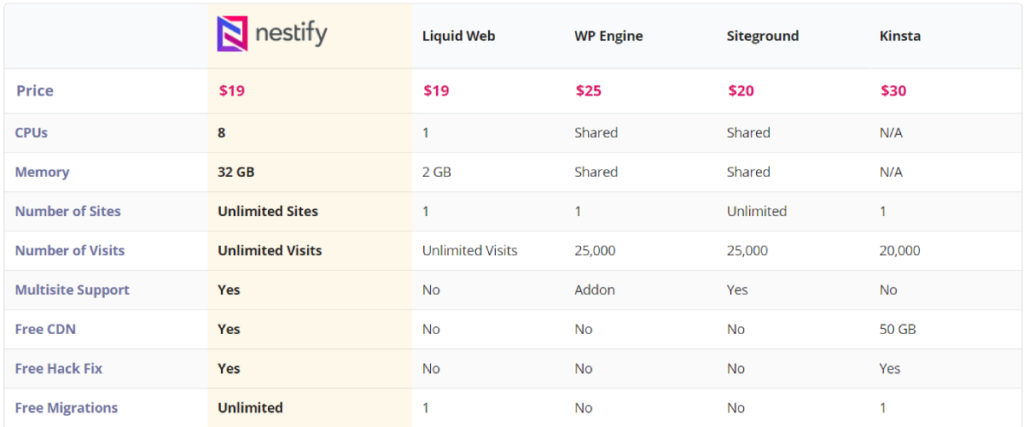Click the Number of Sites label

pos(68,212)
